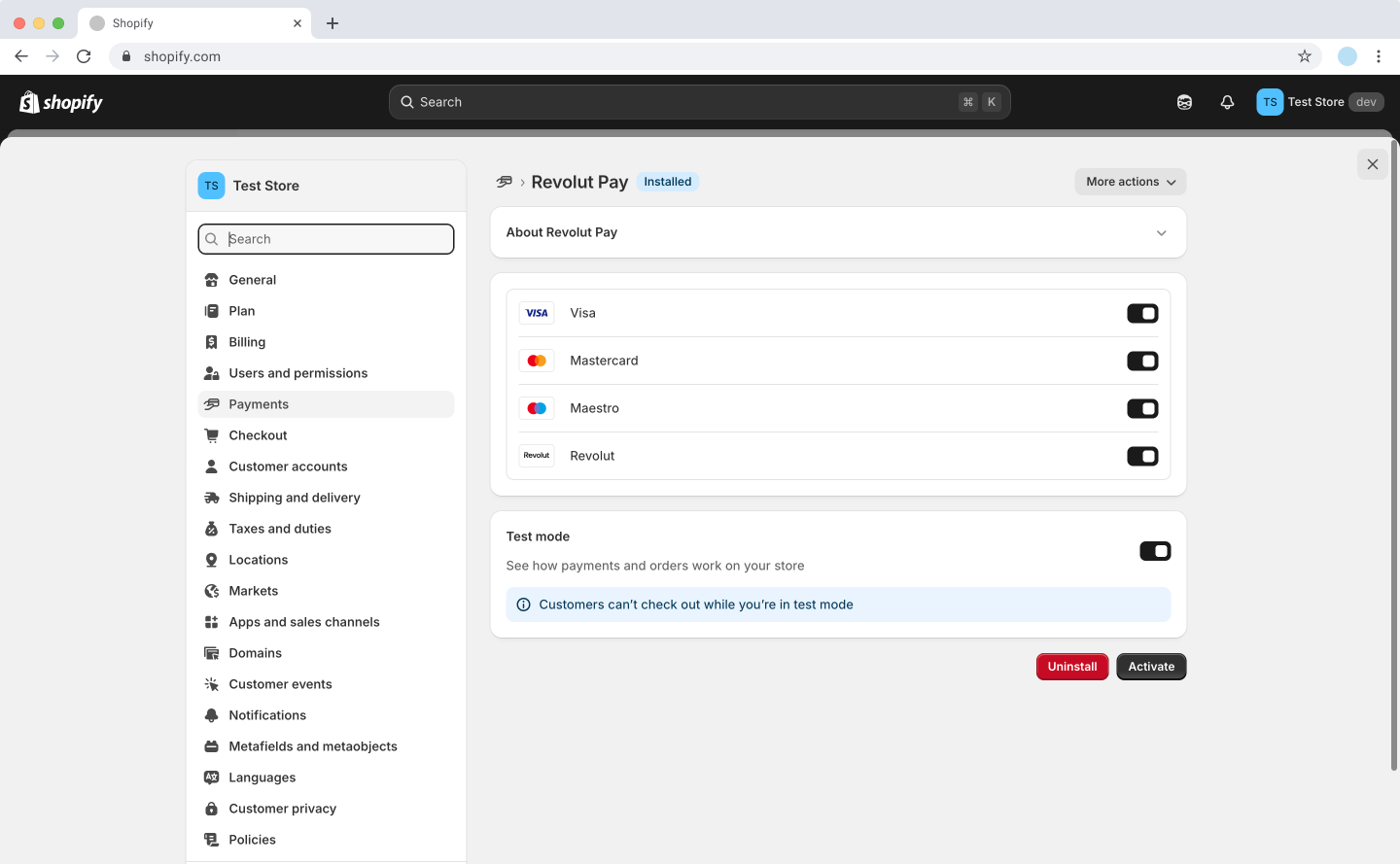This screenshot has width=1400, height=864.
Task: Open the notifications bell icon
Action: [1227, 102]
